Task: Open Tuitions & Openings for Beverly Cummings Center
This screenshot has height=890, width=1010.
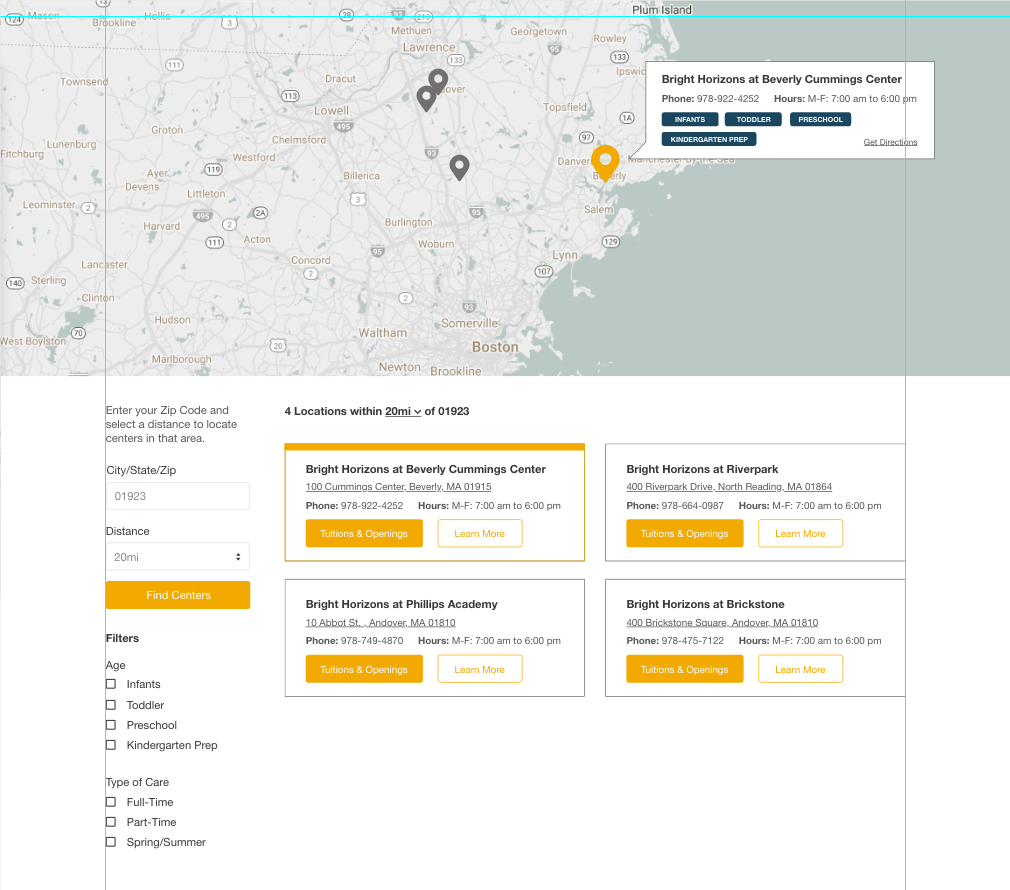Action: point(364,533)
